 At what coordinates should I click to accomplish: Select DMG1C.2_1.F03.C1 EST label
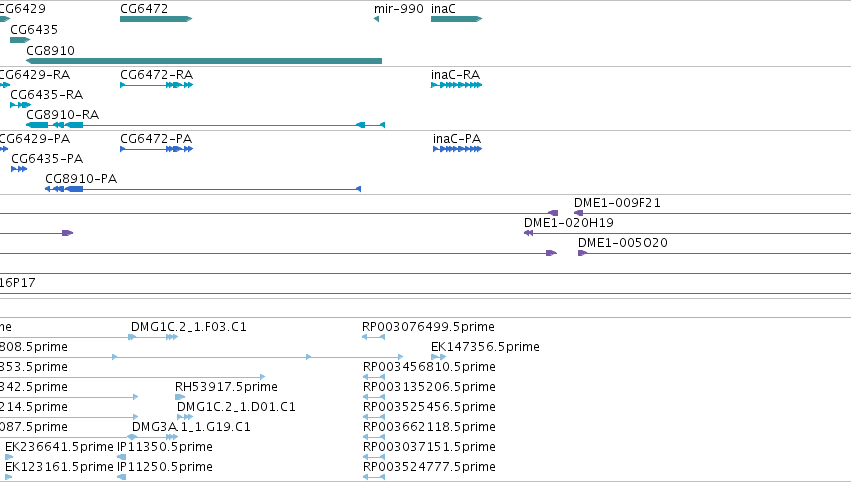[x=188, y=327]
